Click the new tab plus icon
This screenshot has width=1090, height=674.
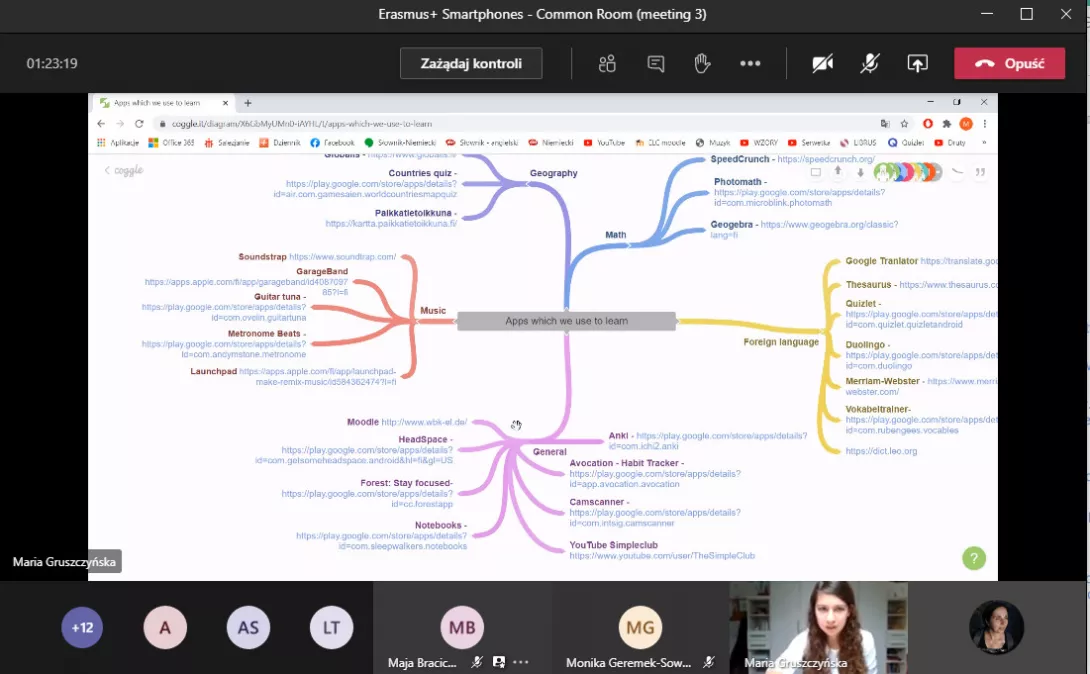click(248, 103)
